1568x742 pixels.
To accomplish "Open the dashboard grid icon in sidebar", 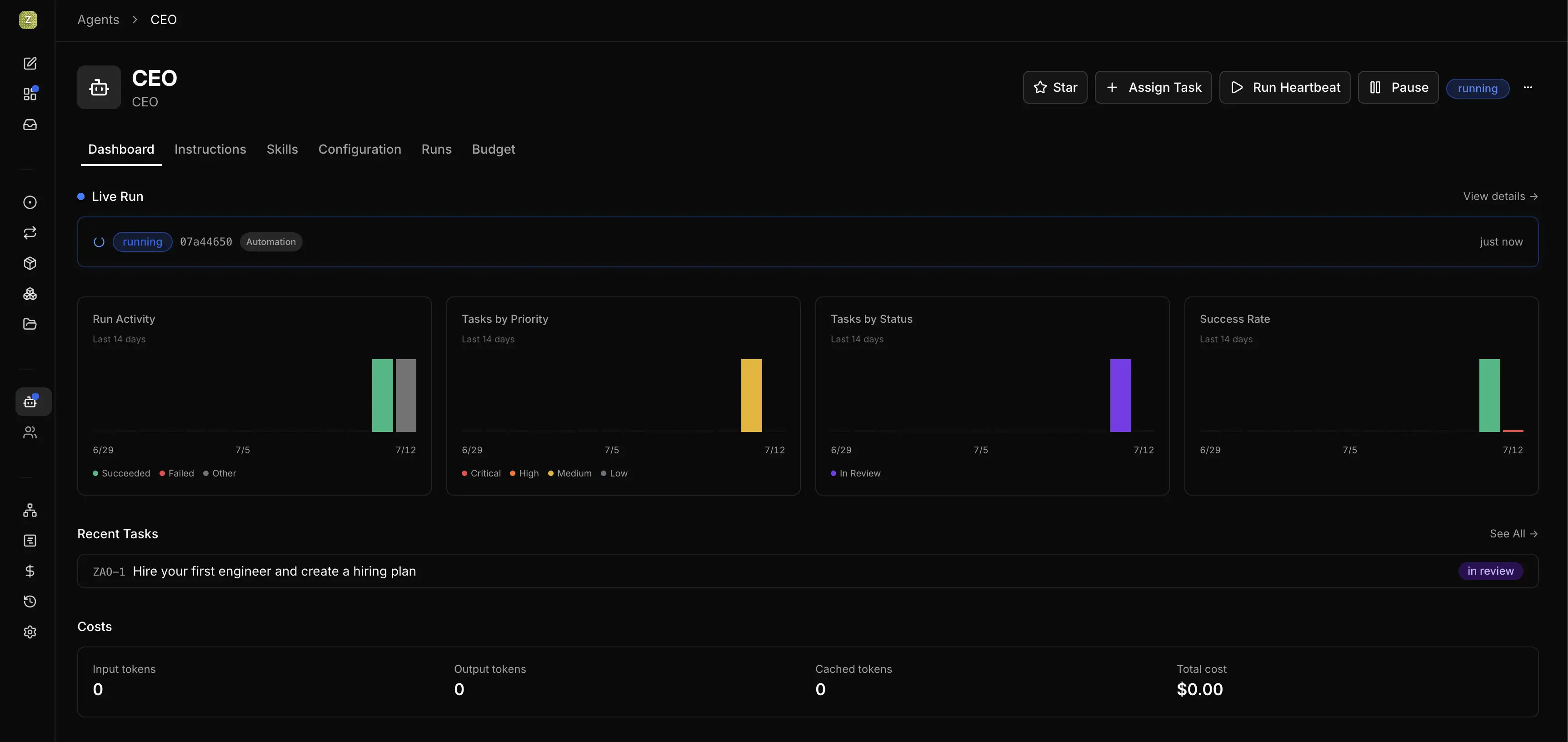I will [x=30, y=94].
